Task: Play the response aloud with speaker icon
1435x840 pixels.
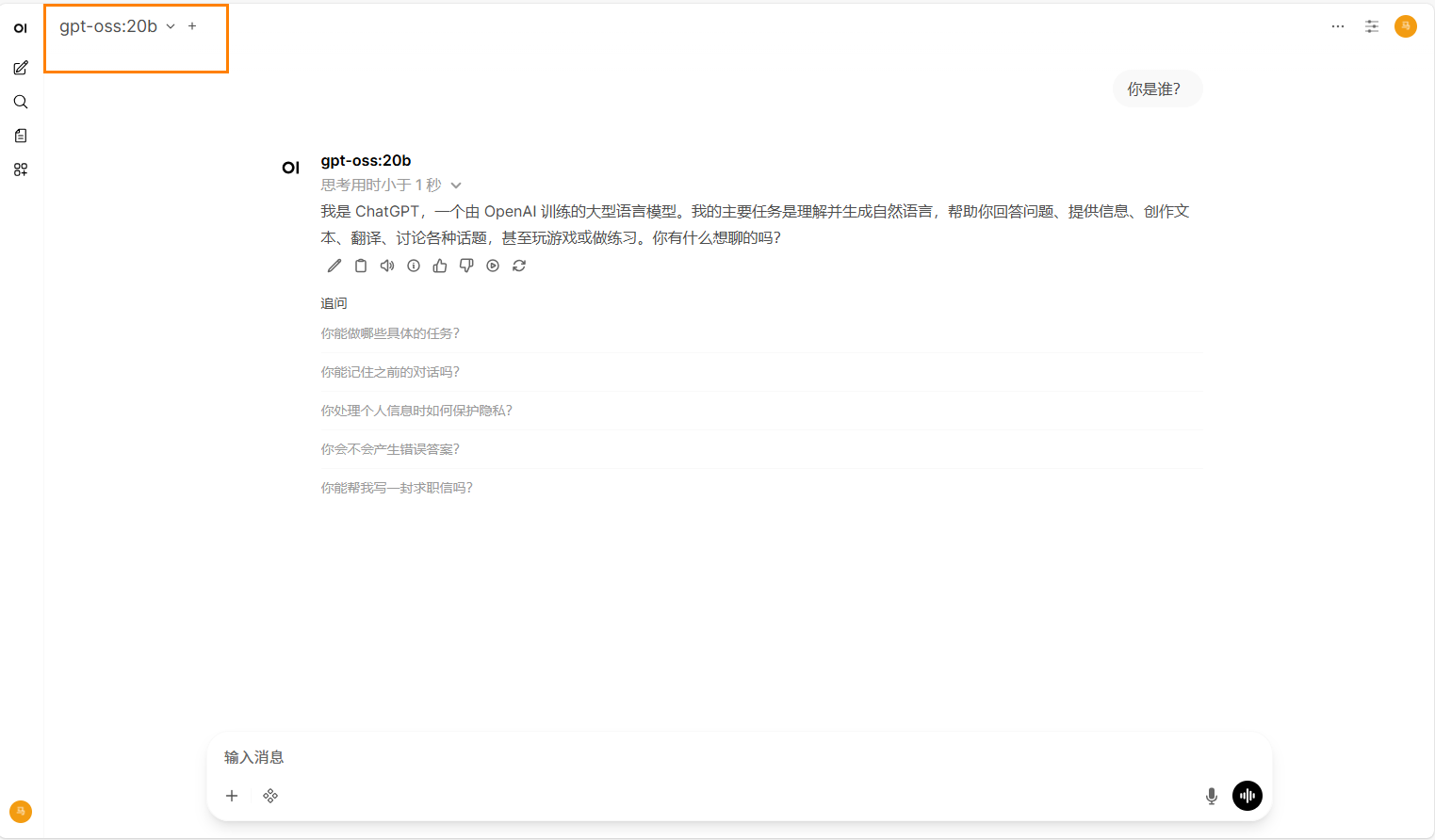Action: [387, 266]
